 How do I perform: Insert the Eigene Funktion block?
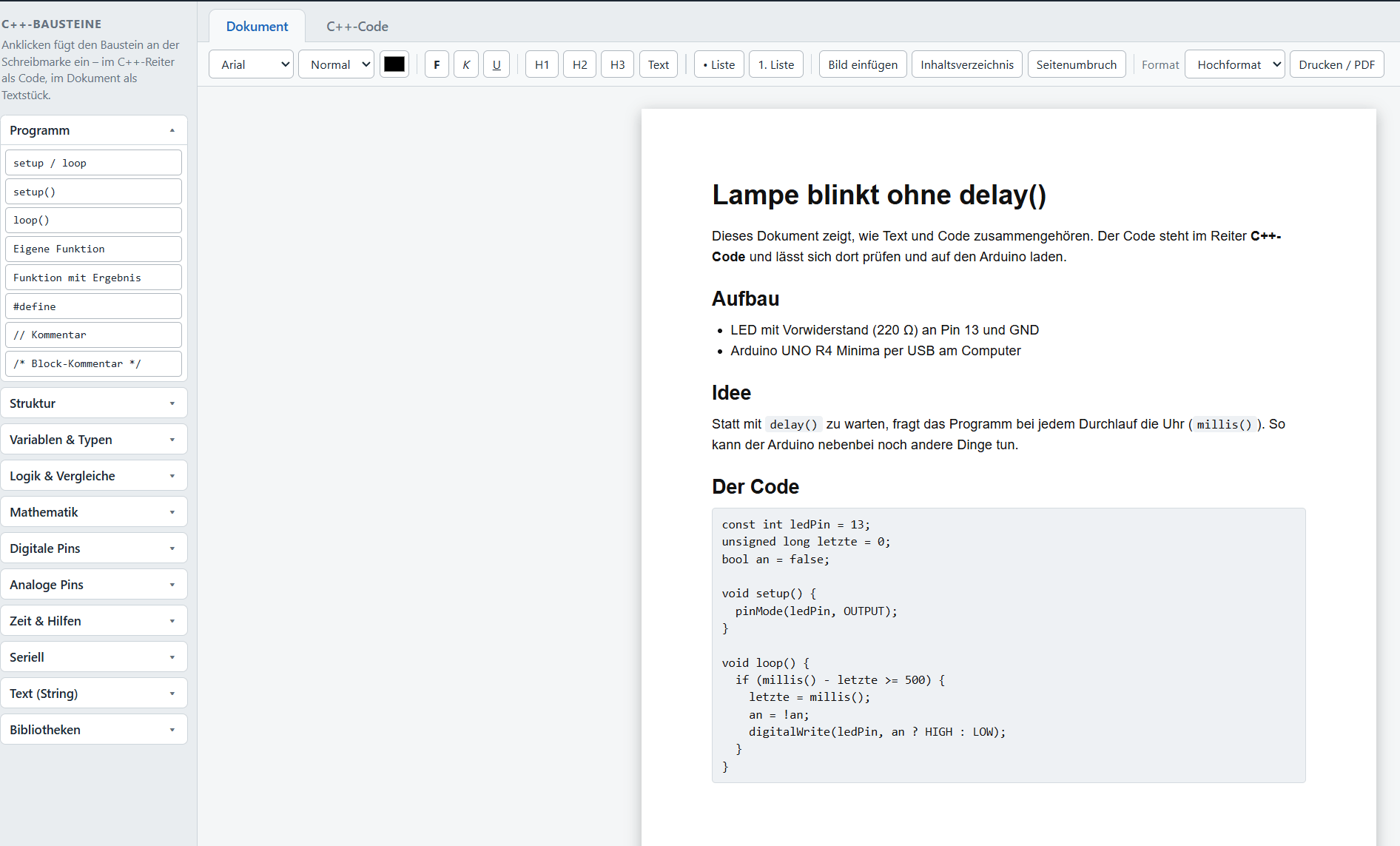[x=93, y=249]
